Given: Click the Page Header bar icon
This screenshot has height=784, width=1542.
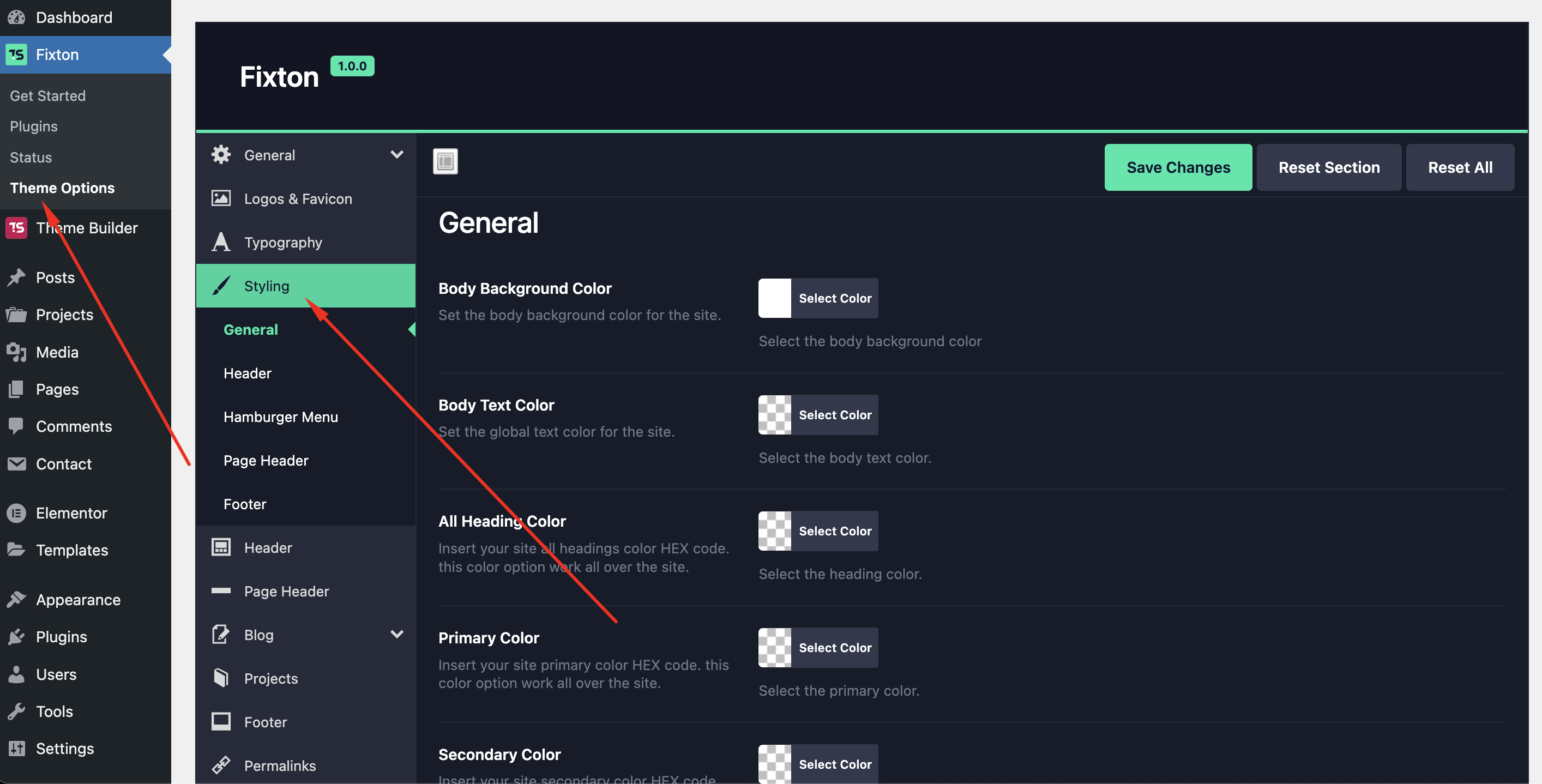Looking at the screenshot, I should point(221,590).
